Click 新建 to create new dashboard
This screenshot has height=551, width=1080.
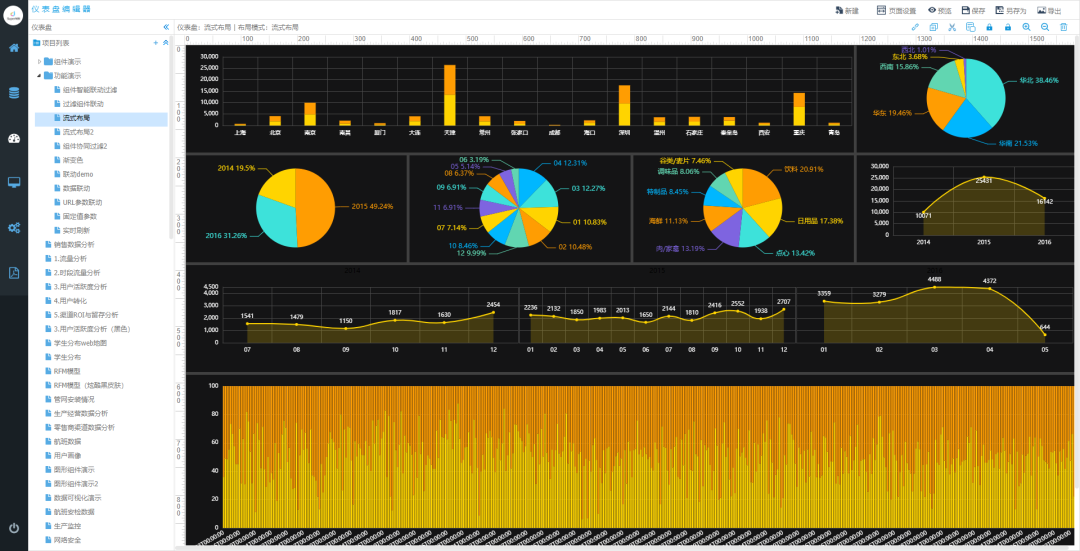pos(847,10)
